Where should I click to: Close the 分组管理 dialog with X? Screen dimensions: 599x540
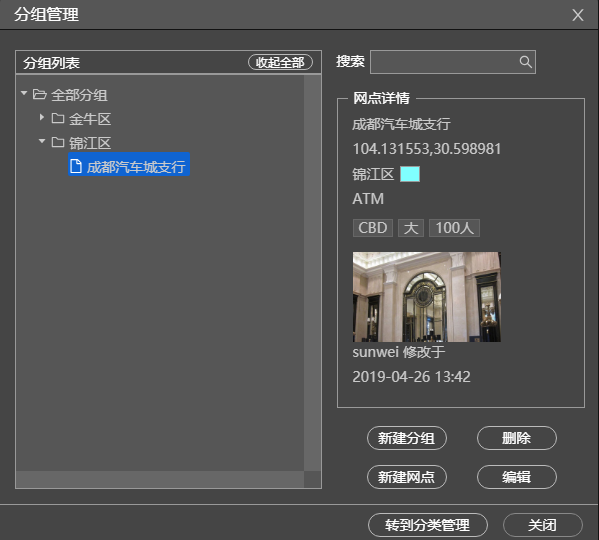coord(578,15)
